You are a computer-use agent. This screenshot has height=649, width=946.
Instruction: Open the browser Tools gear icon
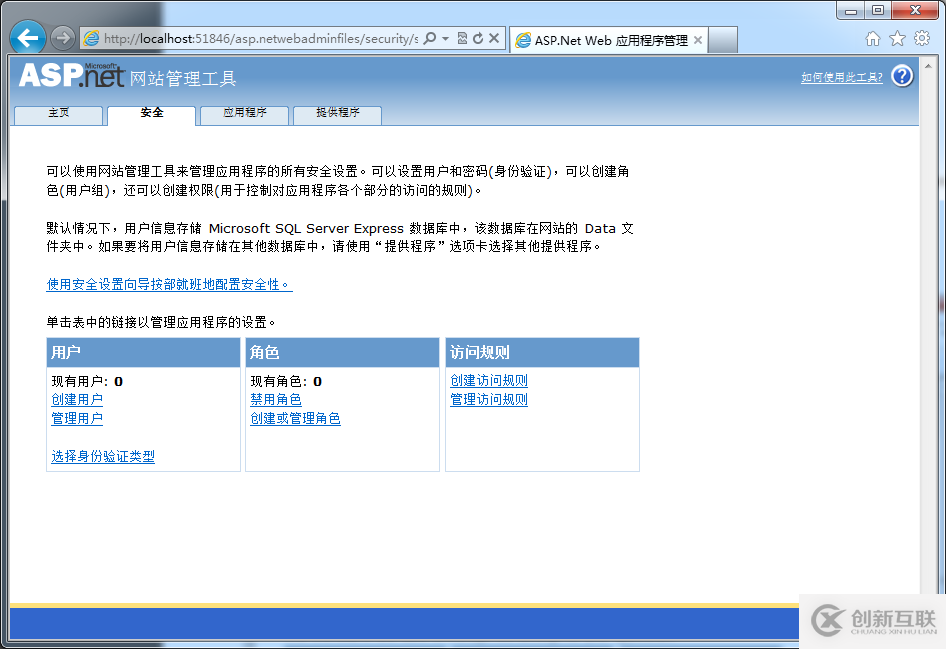(x=922, y=39)
